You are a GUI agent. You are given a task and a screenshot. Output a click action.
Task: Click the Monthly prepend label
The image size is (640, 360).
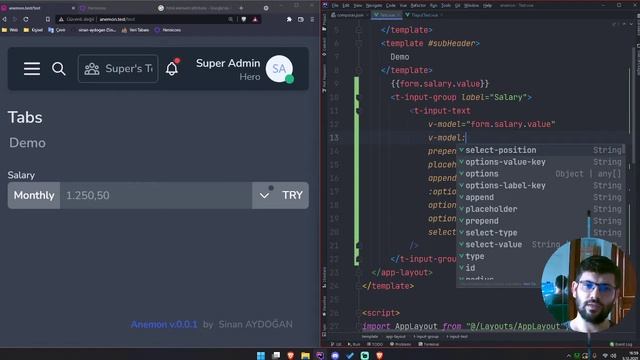point(34,195)
